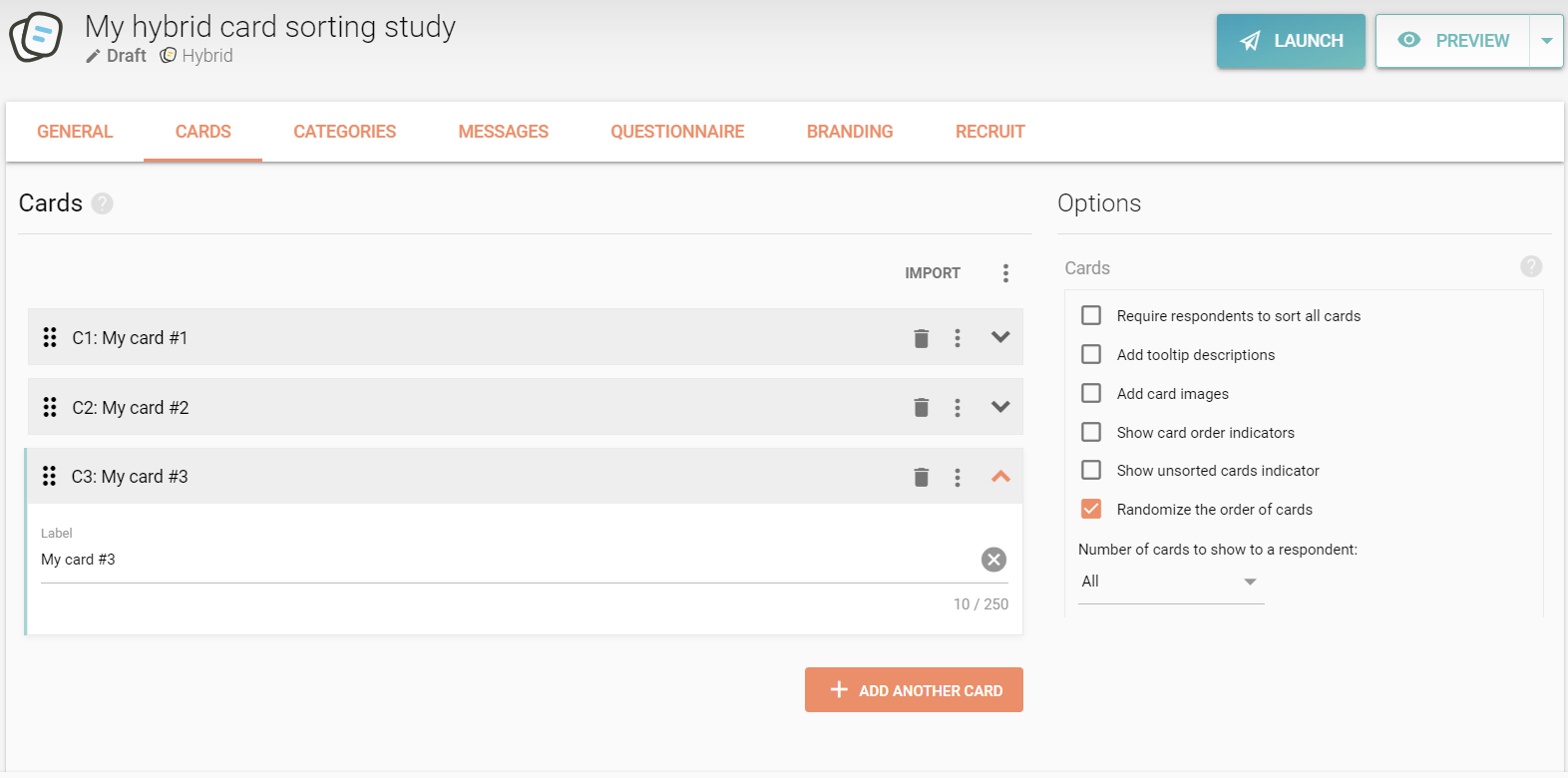
Task: Click help icon next to Cards heading
Action: 102,203
